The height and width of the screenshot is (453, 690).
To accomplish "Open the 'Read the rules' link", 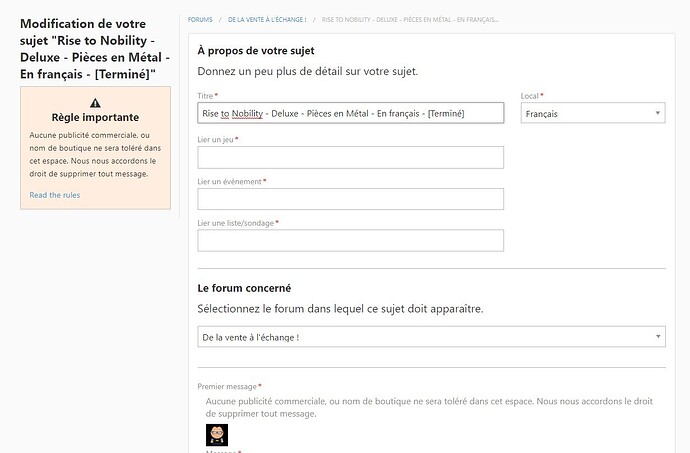I will [x=55, y=195].
